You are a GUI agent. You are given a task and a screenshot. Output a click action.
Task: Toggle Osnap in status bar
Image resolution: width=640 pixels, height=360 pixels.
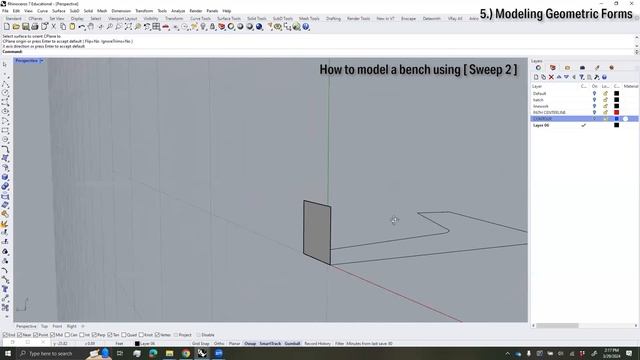coord(250,344)
